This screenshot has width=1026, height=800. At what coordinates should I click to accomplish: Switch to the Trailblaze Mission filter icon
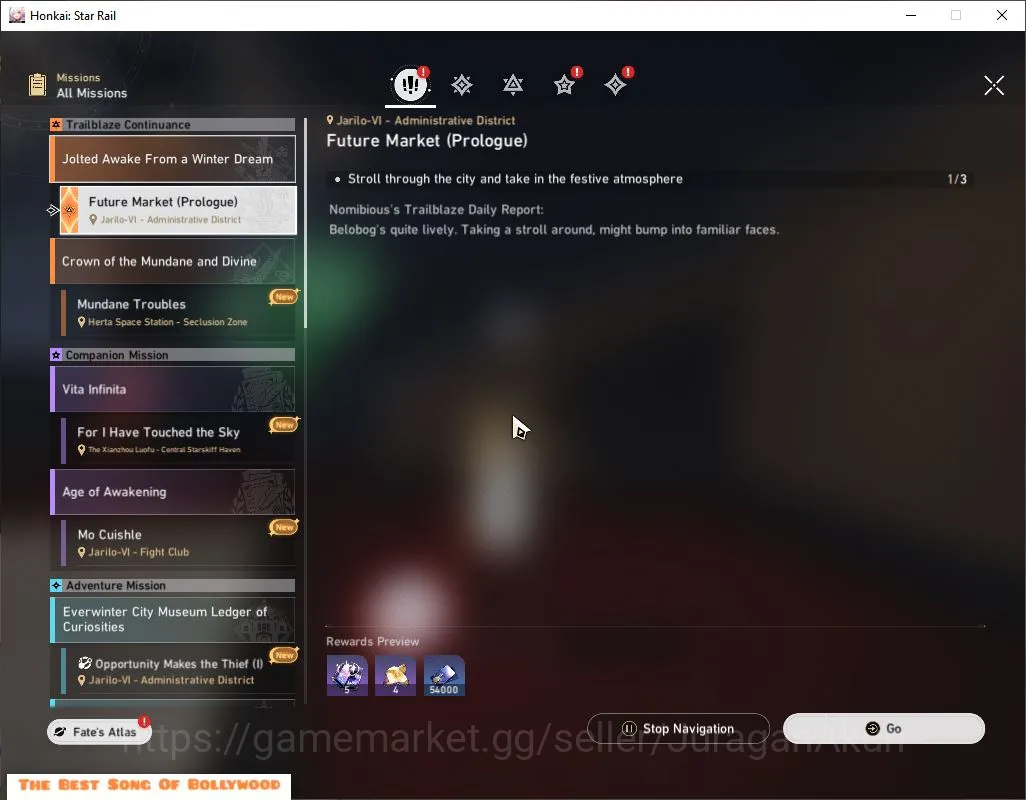click(x=462, y=85)
